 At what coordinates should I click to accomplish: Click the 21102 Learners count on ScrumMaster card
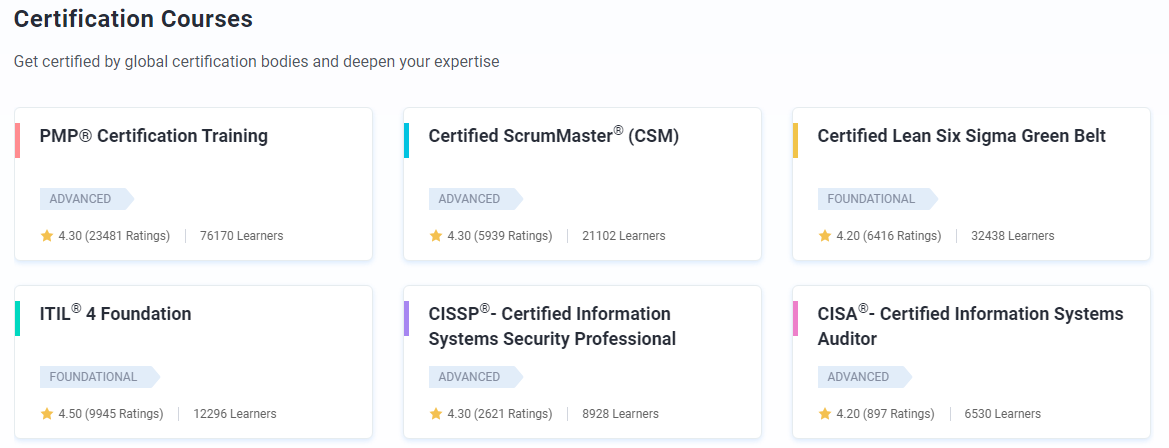coord(623,236)
